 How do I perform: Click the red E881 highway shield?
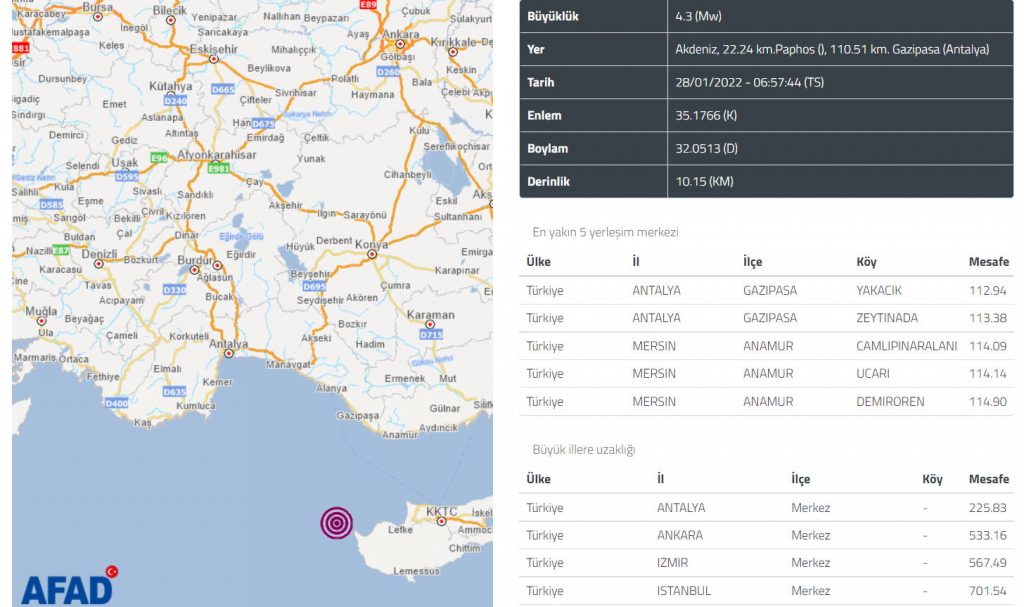(21, 47)
